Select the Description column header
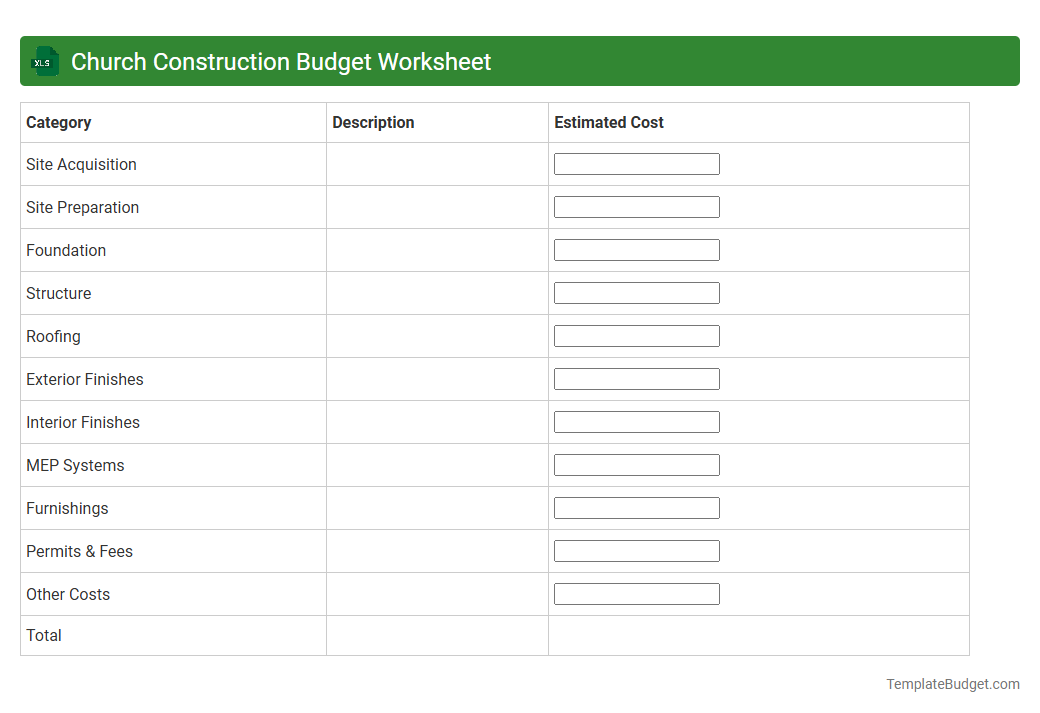 point(373,122)
